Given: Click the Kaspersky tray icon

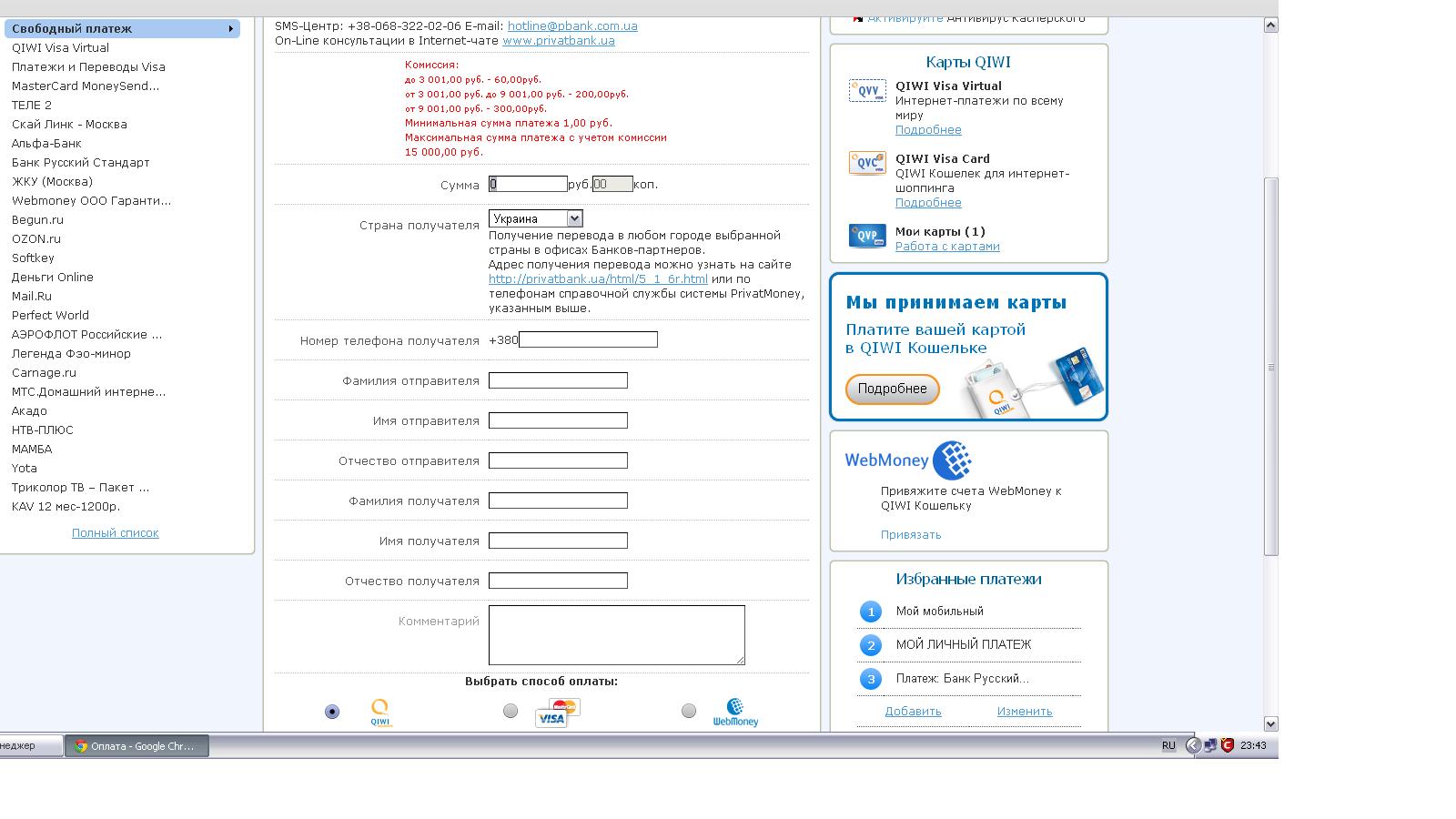Looking at the screenshot, I should (x=1227, y=745).
